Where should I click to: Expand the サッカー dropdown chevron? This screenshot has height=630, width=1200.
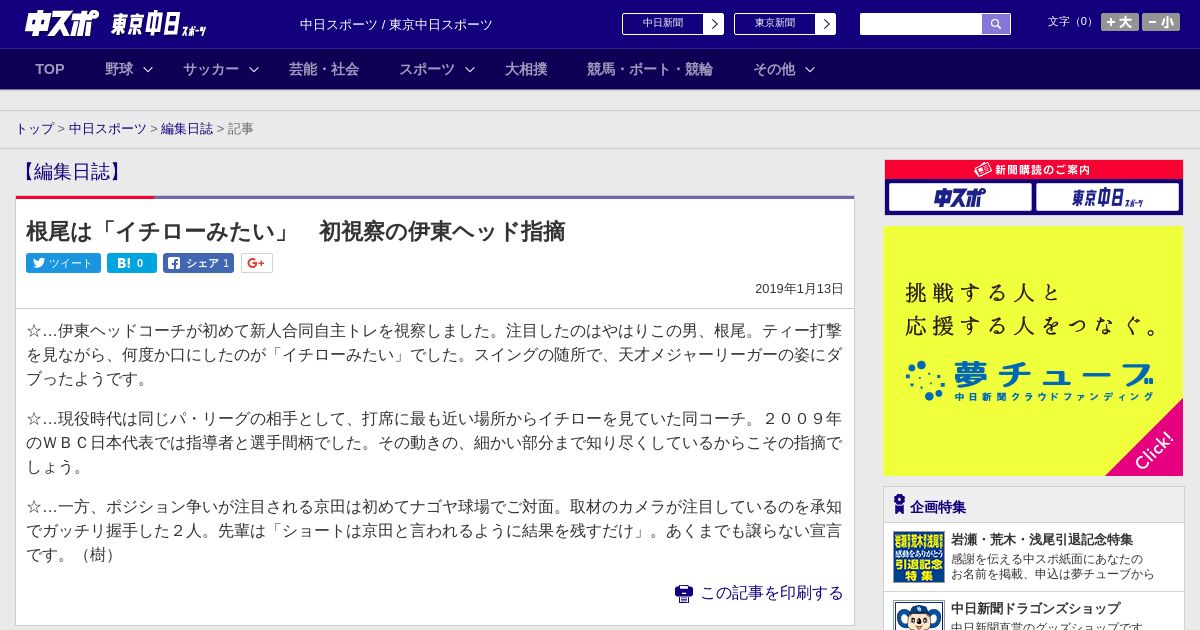pos(254,69)
